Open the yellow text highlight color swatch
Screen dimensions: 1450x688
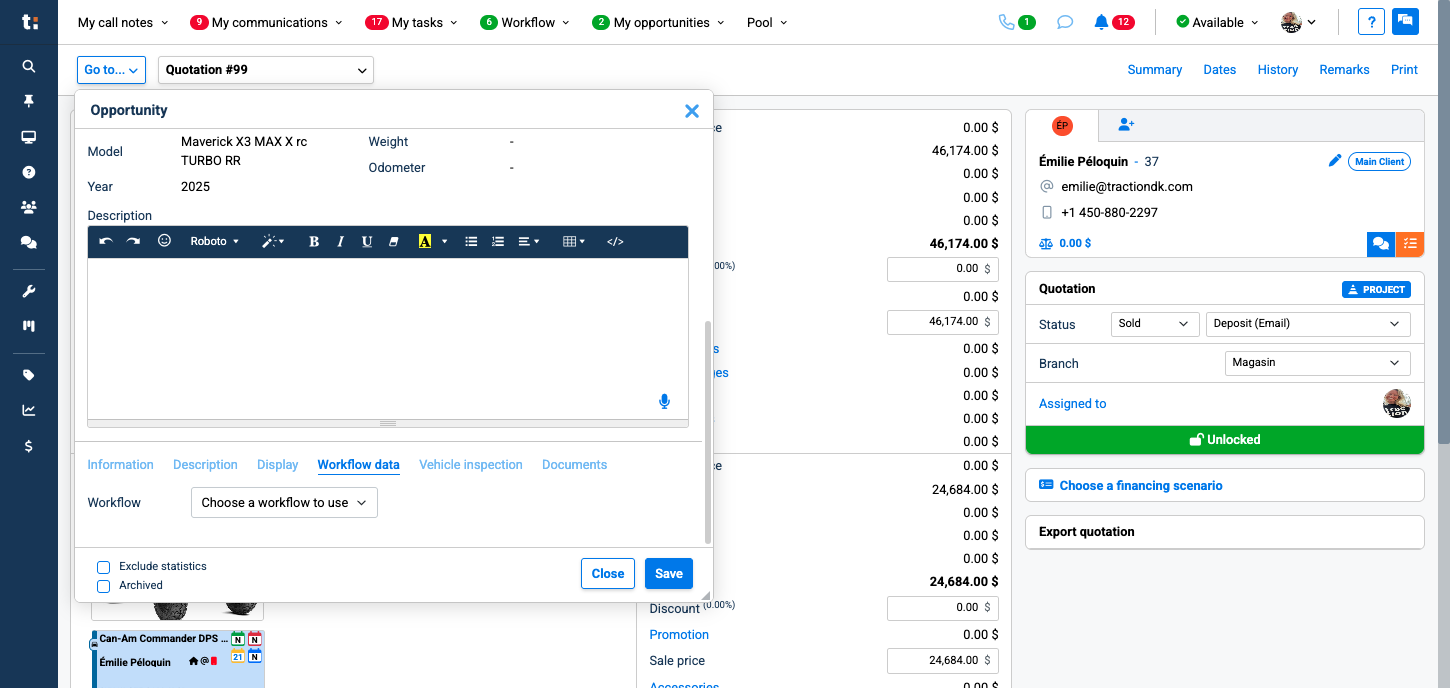(425, 242)
